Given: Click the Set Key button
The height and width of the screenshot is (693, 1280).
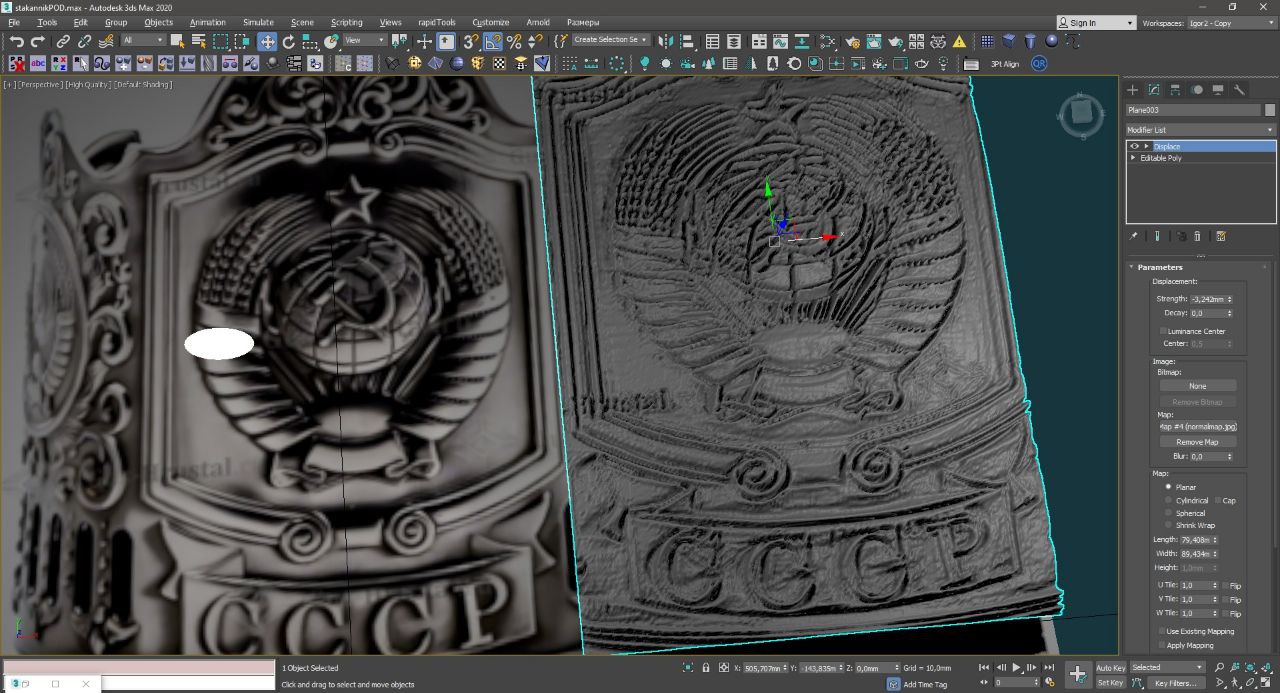Looking at the screenshot, I should [1110, 683].
